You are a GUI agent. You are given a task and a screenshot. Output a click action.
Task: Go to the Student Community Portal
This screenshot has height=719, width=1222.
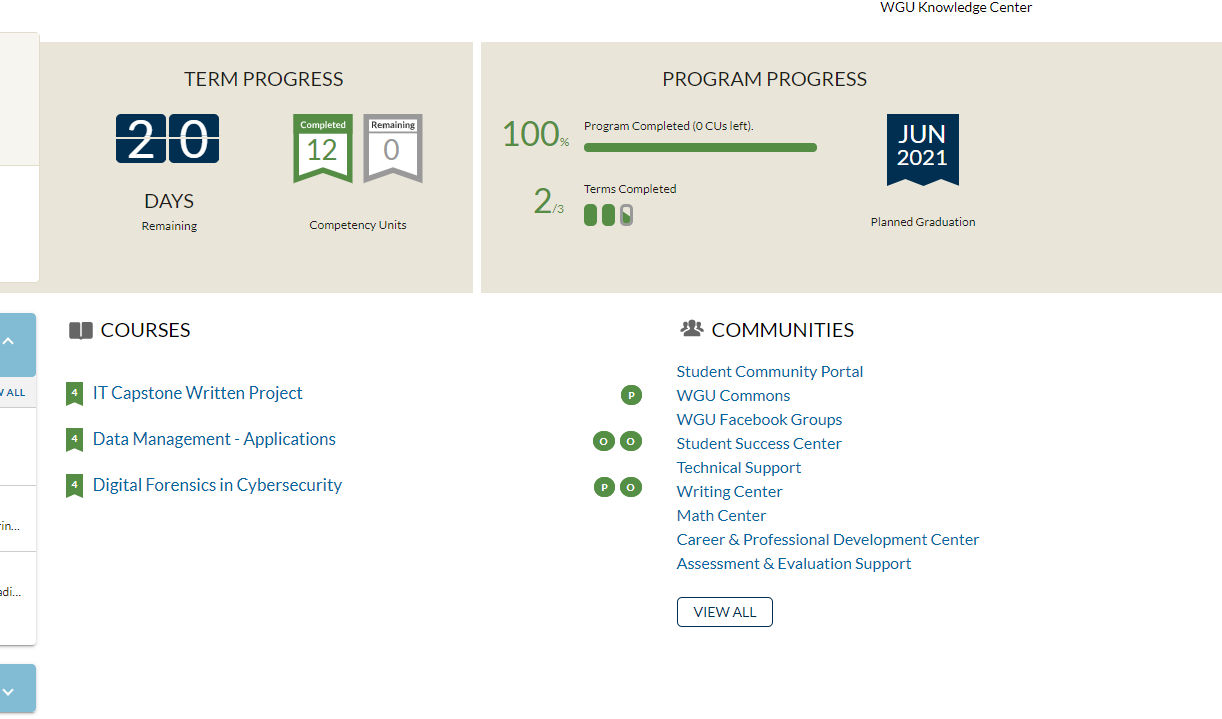[769, 371]
